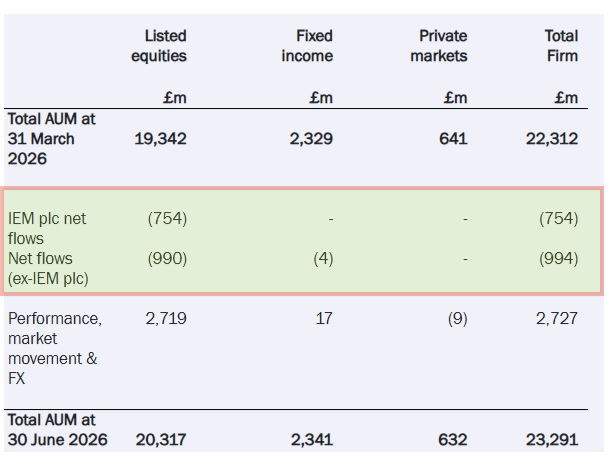Select the 641 private markets value
The image size is (613, 458).
click(x=453, y=139)
